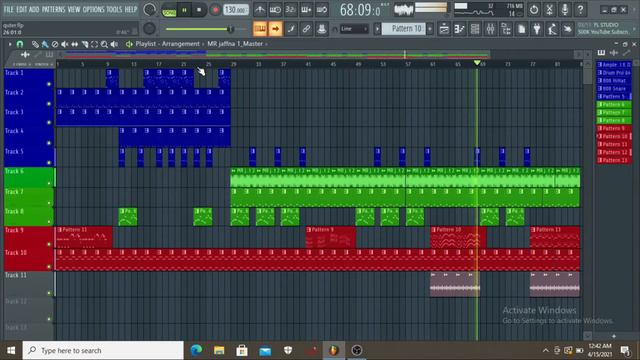The height and width of the screenshot is (360, 640).
Task: Open the EDIT menu
Action: click(22, 9)
